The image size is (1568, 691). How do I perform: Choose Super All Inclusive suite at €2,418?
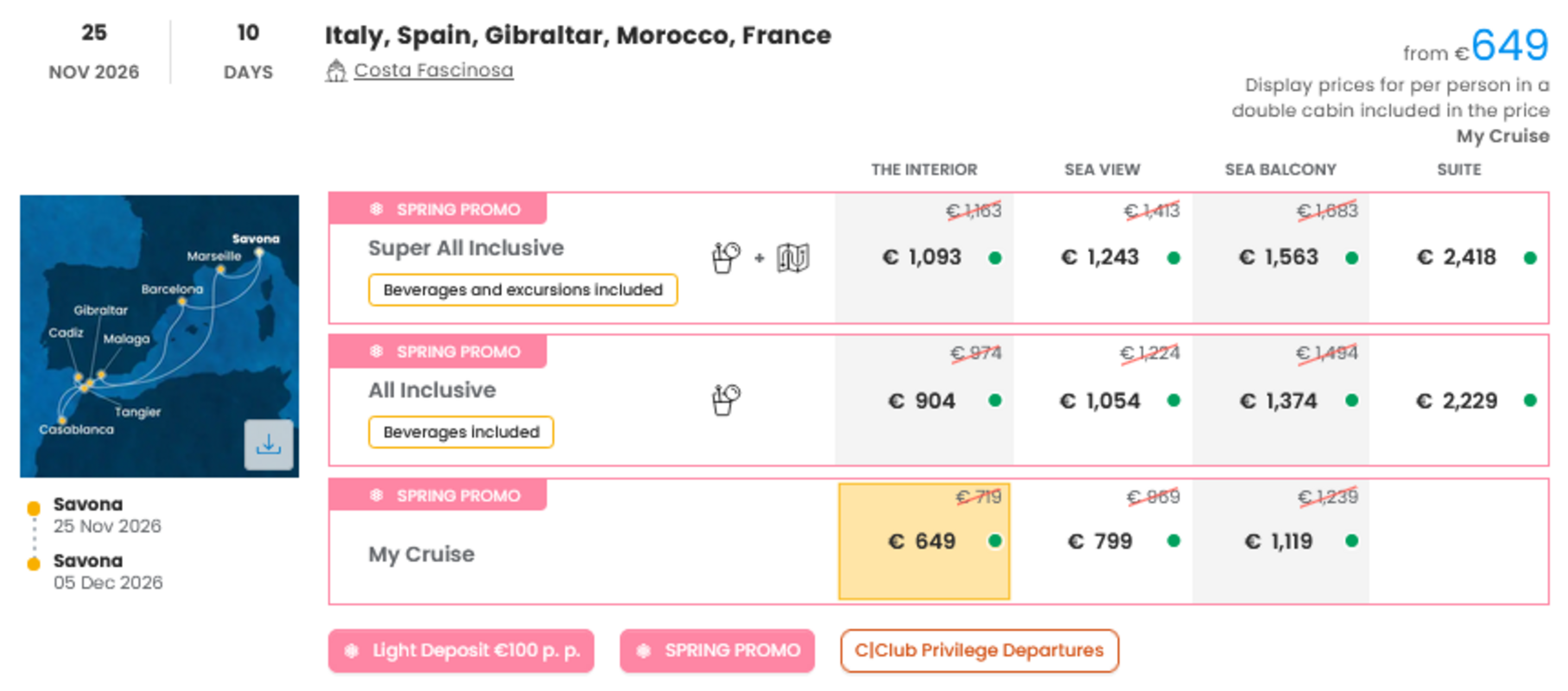1457,257
